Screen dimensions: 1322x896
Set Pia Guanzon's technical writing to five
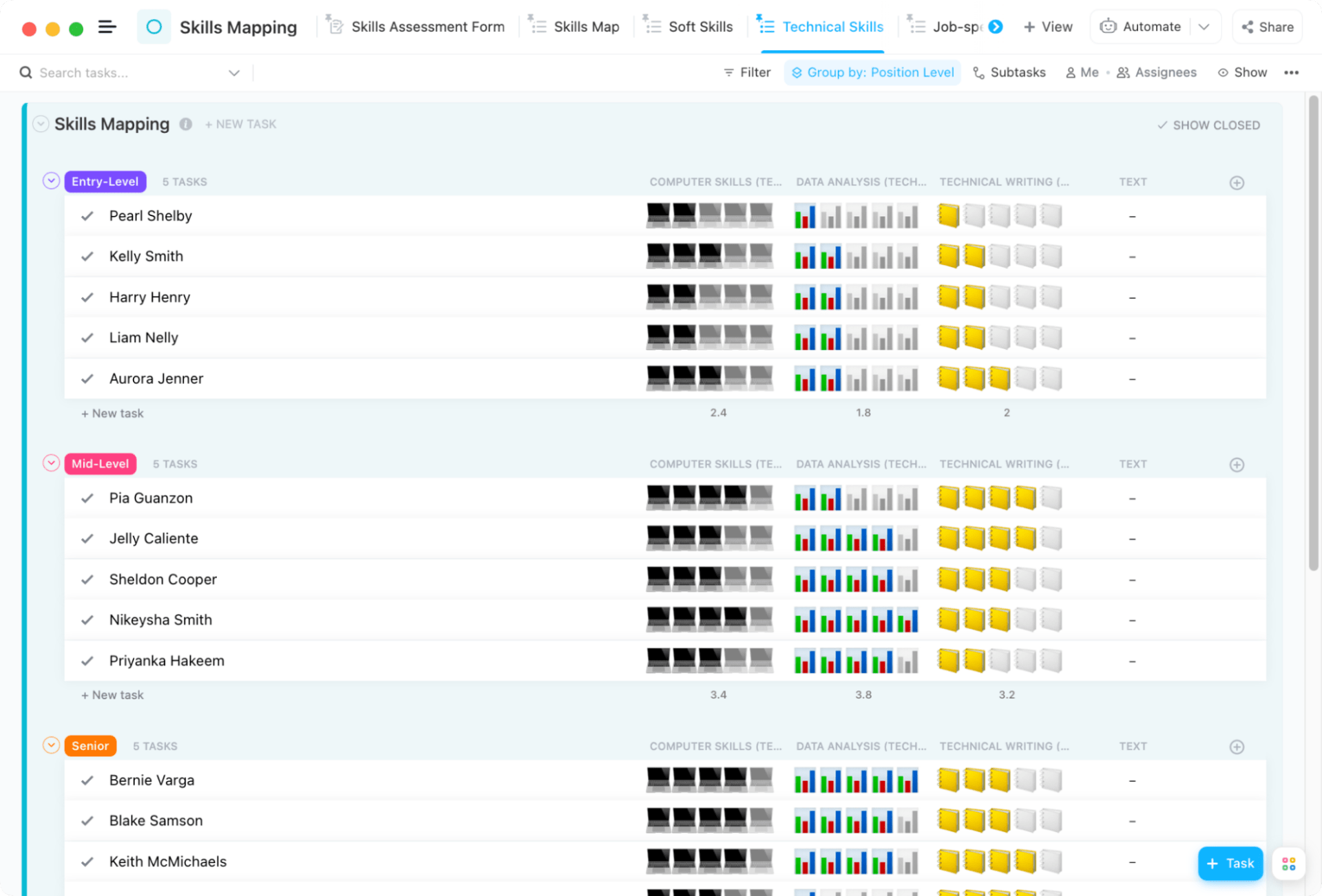point(1051,498)
